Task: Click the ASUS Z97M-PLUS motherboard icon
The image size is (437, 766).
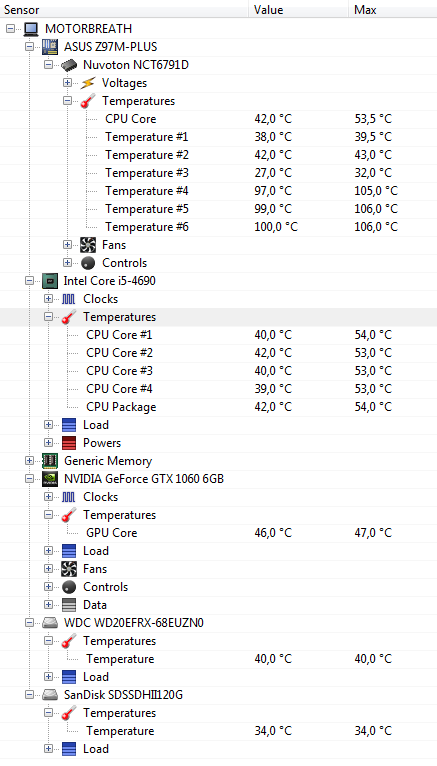Action: coord(50,47)
